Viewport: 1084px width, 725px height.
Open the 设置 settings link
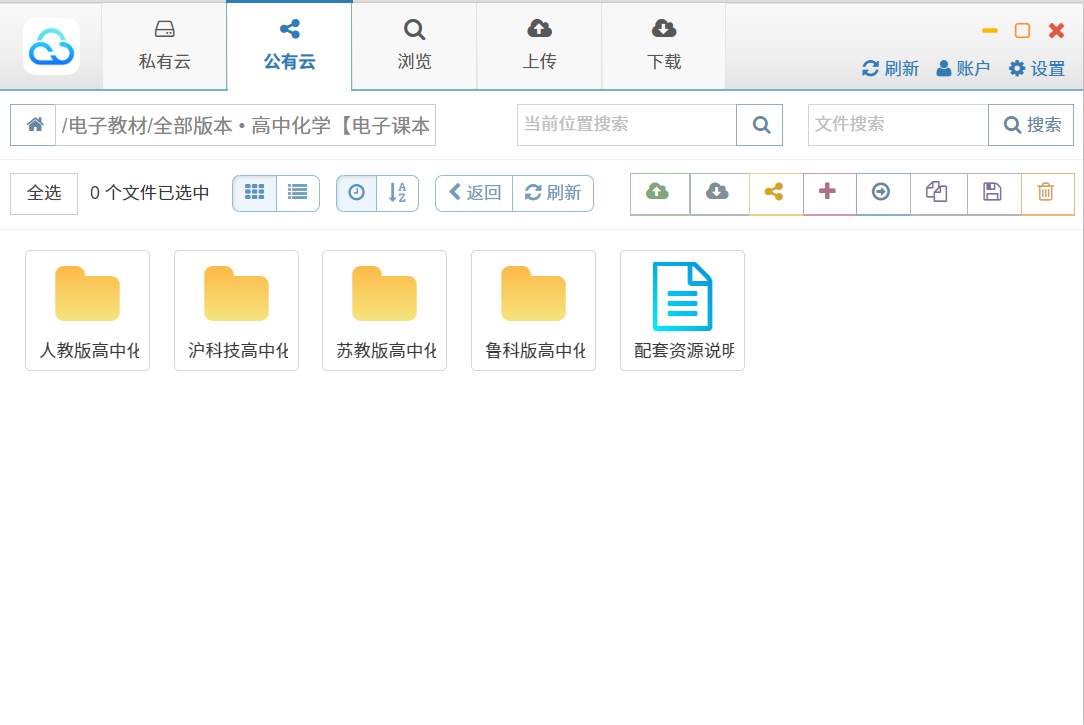(1036, 68)
